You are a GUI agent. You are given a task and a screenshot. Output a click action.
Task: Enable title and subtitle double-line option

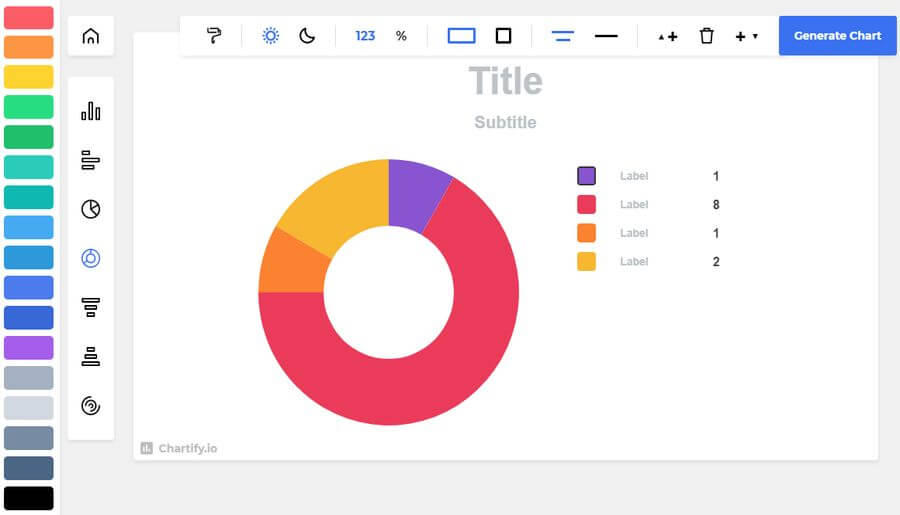click(562, 36)
